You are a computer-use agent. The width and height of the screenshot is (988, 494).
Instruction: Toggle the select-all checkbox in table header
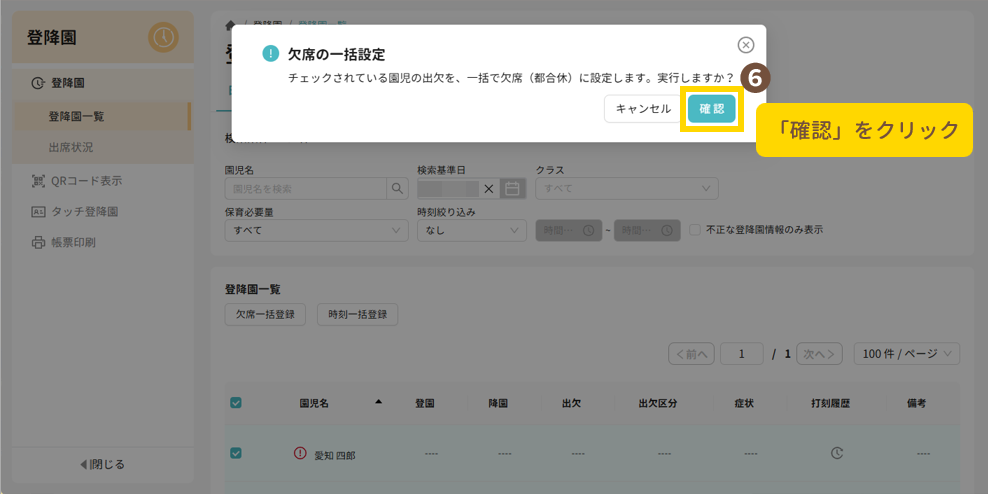[x=236, y=403]
